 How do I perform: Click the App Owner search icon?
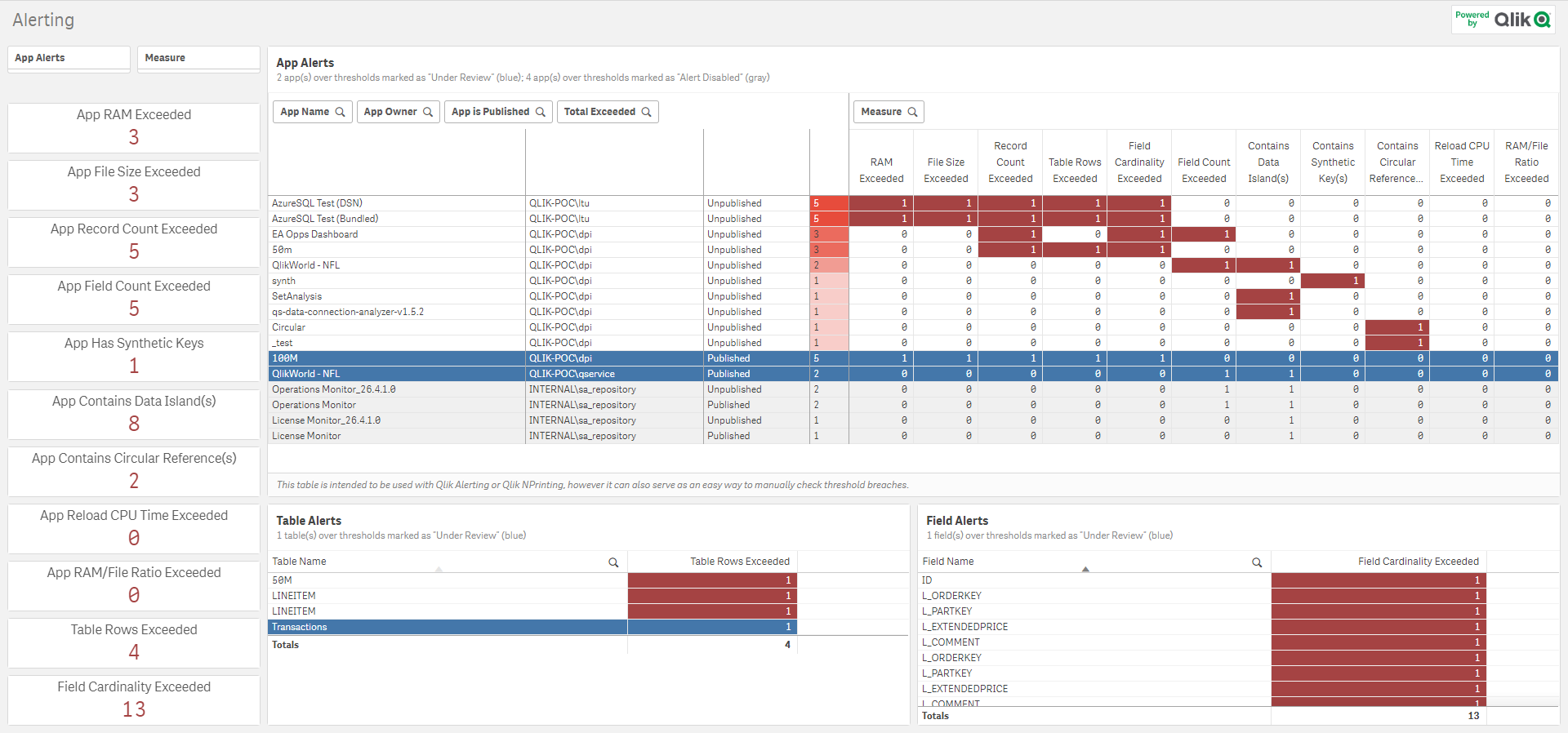pos(427,112)
